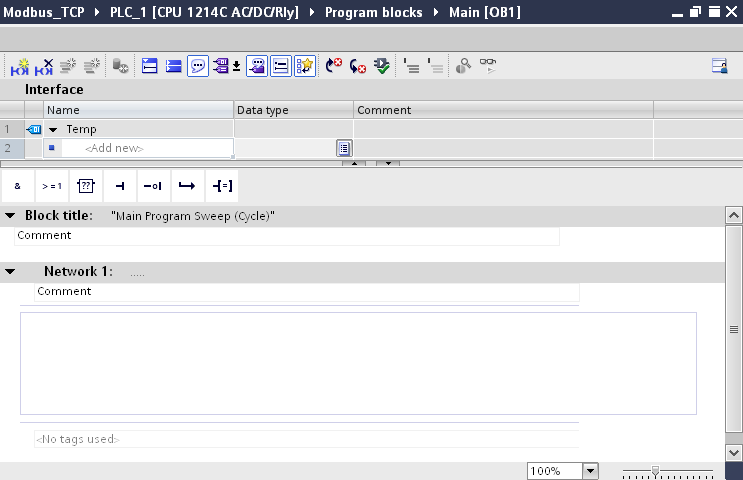This screenshot has width=743, height=480.
Task: Expand interface pane with down arrow
Action: (x=388, y=163)
